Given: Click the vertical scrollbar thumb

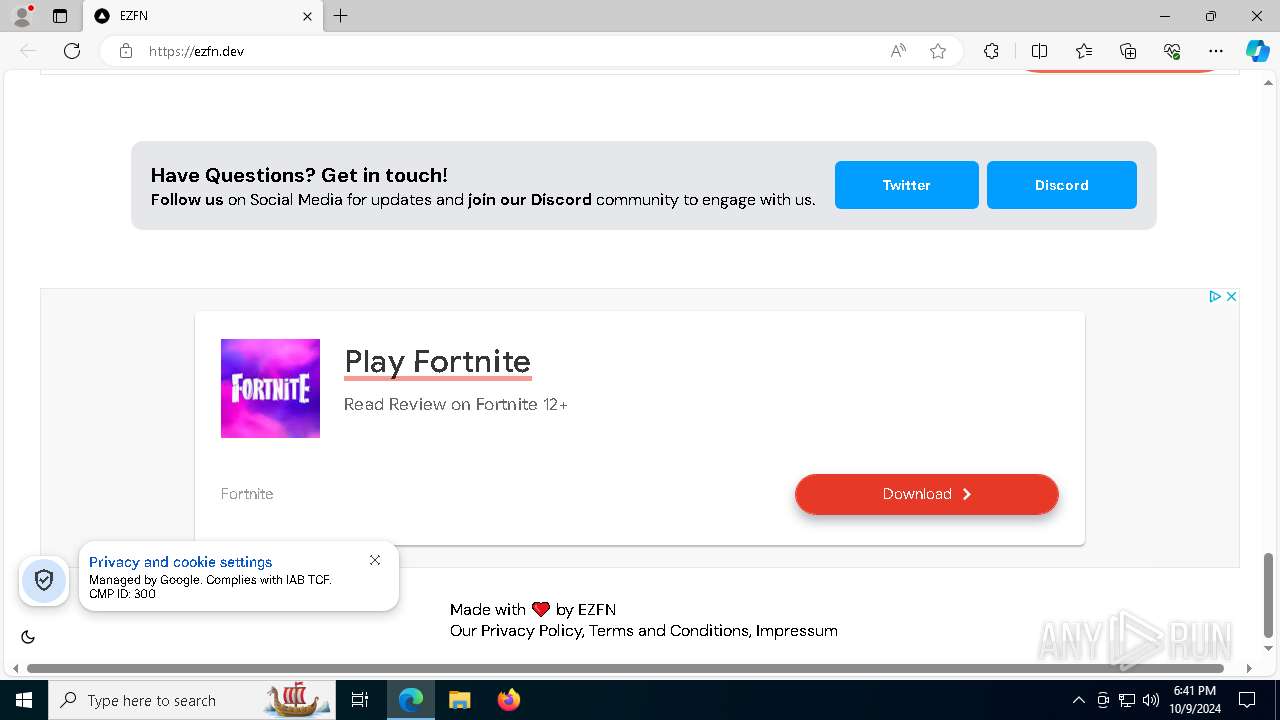Looking at the screenshot, I should pyautogui.click(x=1268, y=595).
